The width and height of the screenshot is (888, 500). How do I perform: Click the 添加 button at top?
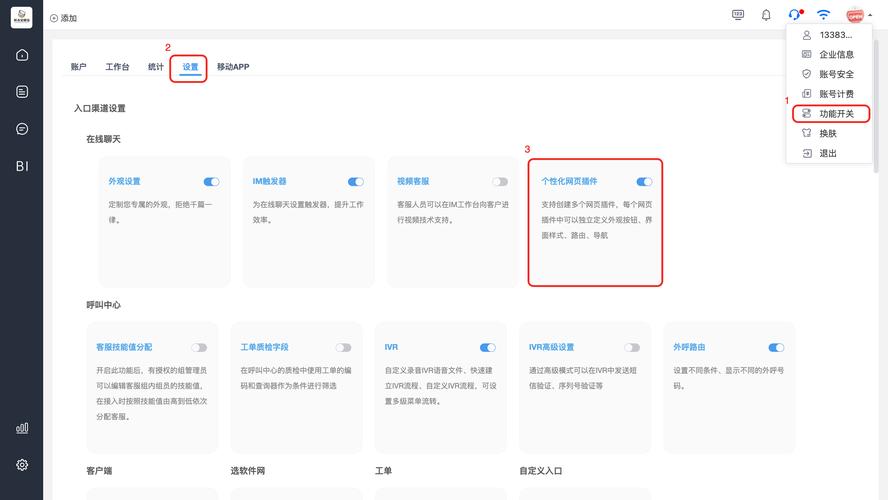[x=63, y=18]
